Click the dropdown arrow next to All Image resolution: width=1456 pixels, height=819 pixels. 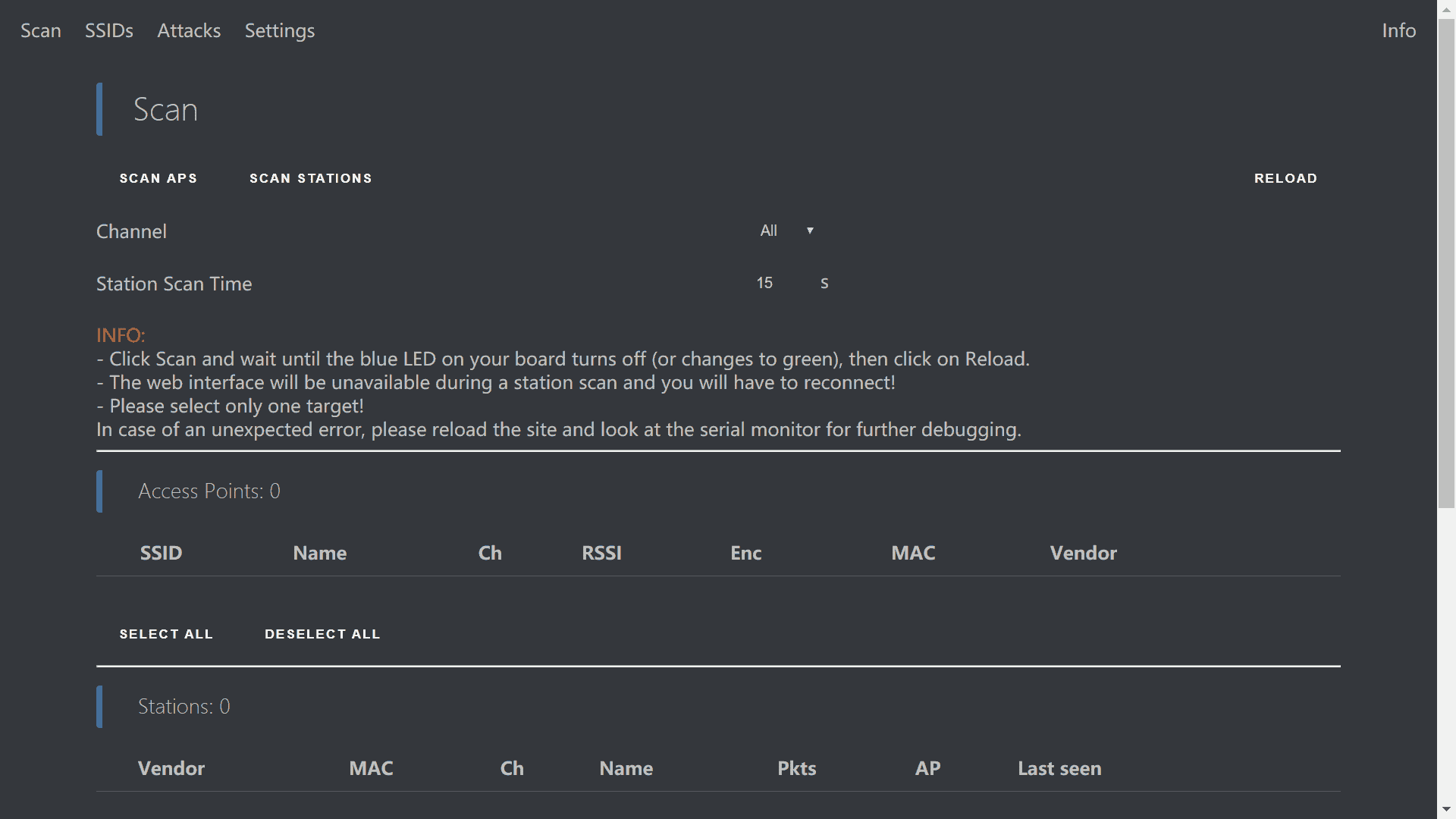(x=810, y=231)
